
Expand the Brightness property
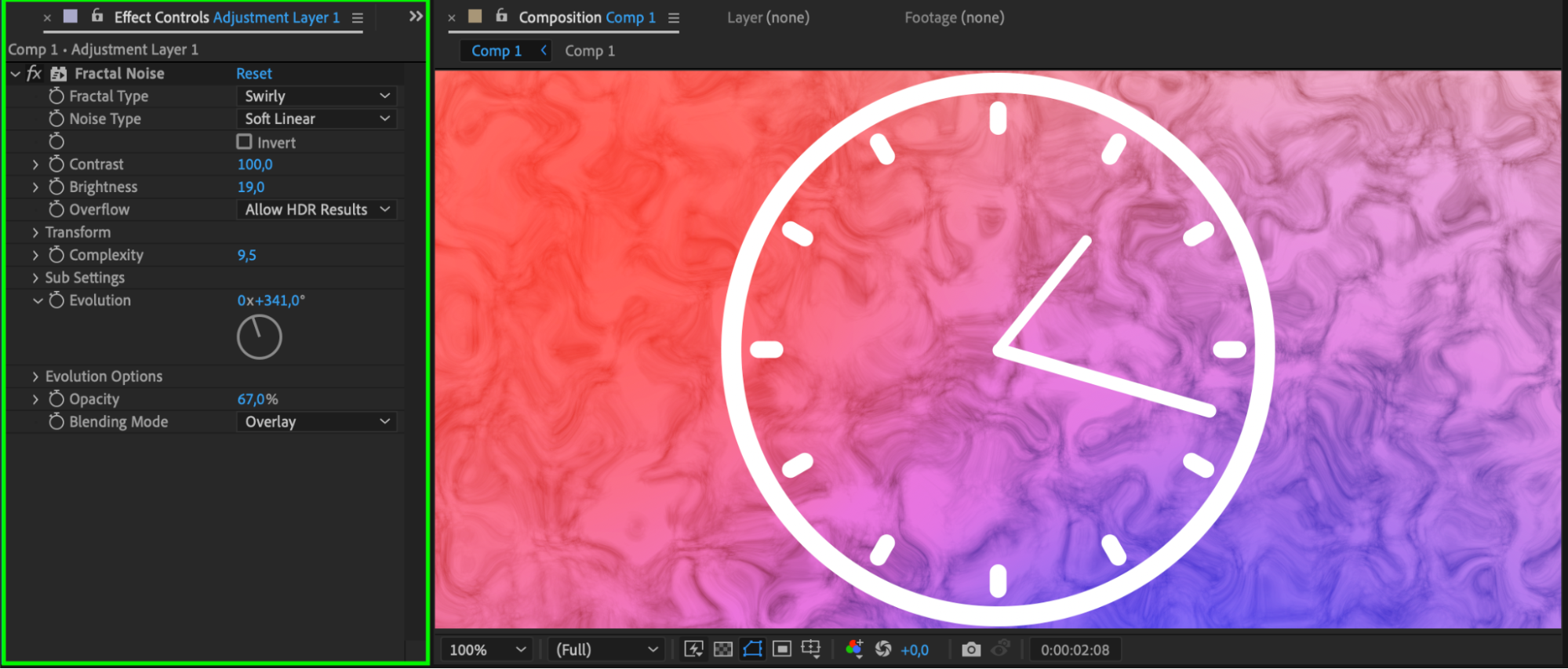click(x=35, y=187)
